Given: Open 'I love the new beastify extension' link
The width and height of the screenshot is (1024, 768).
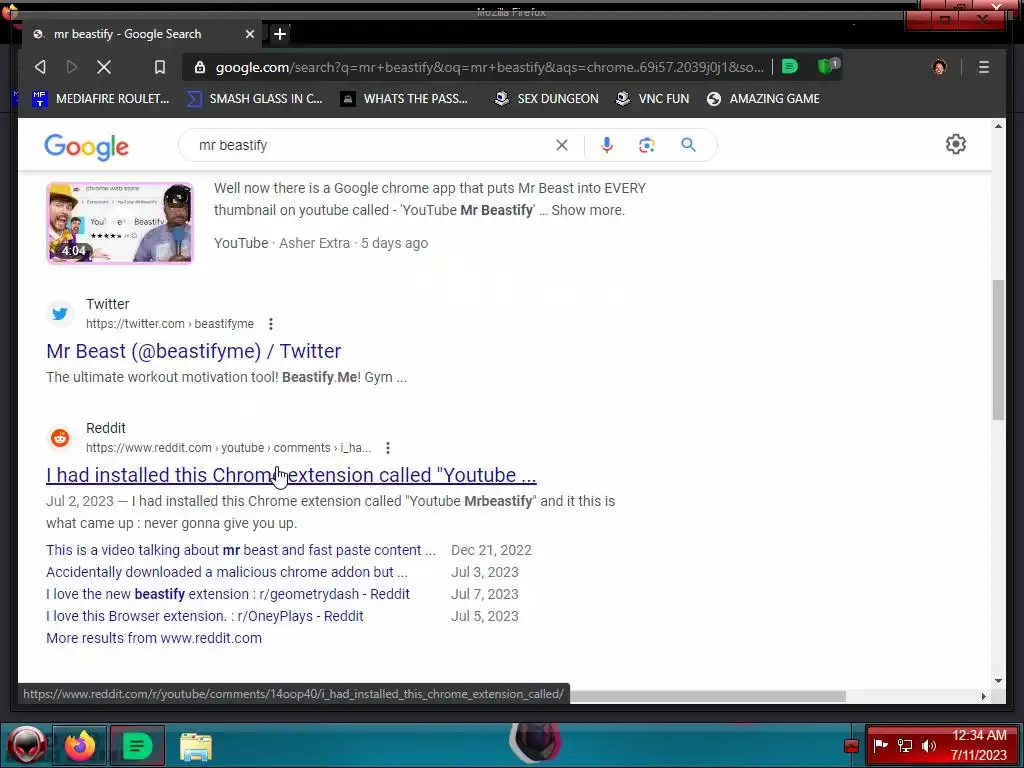Looking at the screenshot, I should pyautogui.click(x=228, y=594).
